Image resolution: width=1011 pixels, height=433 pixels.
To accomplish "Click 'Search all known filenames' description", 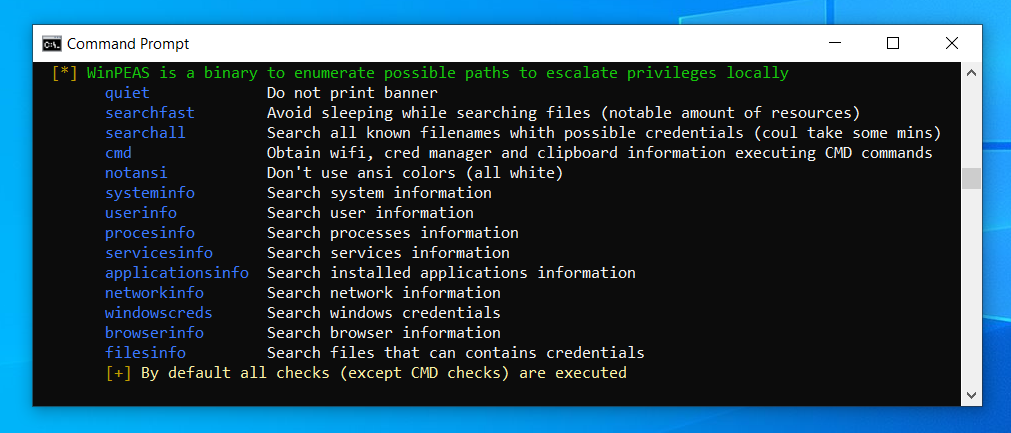I will point(604,133).
